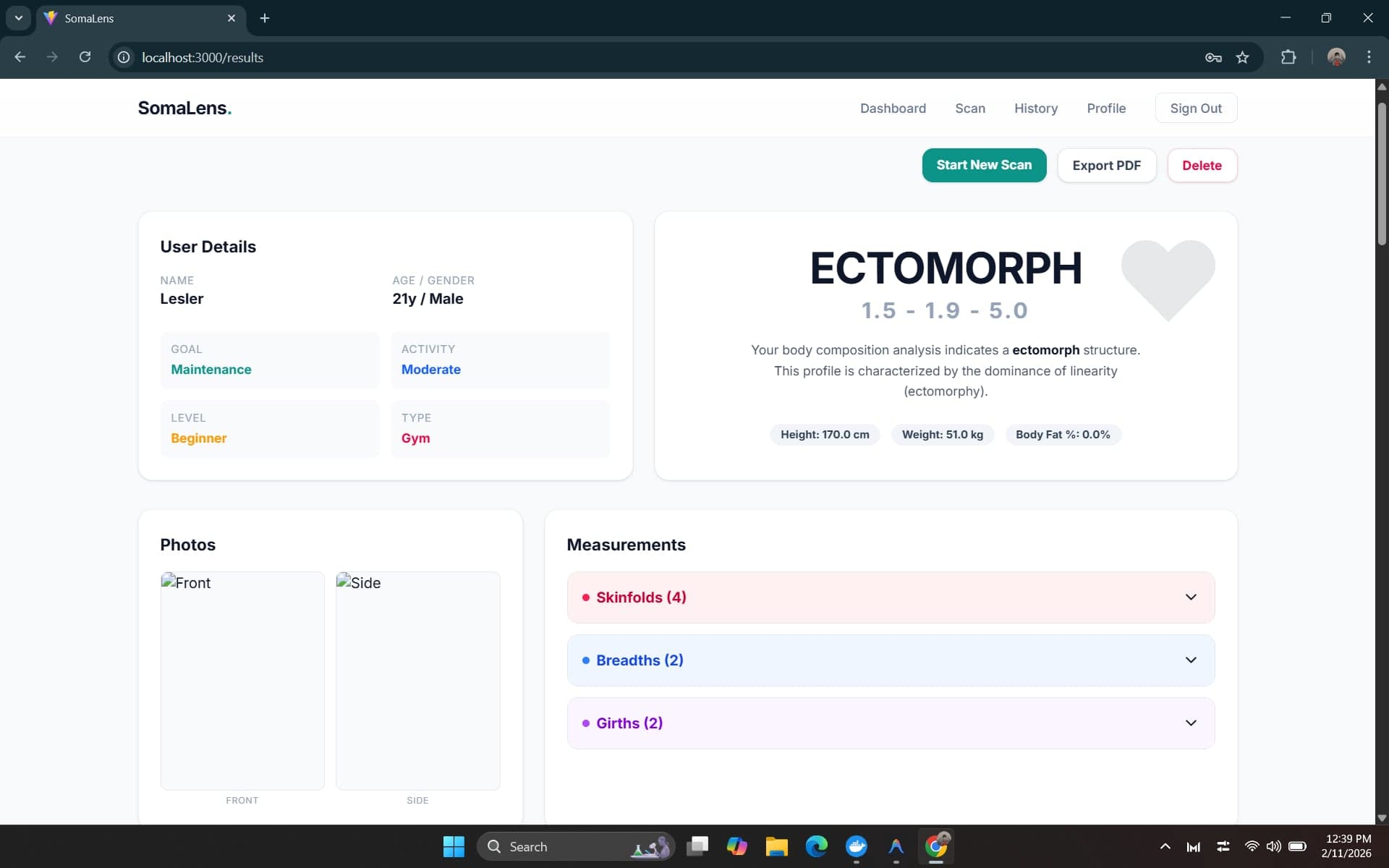Click the taskbar Search box
This screenshot has width=1389, height=868.
click(576, 846)
